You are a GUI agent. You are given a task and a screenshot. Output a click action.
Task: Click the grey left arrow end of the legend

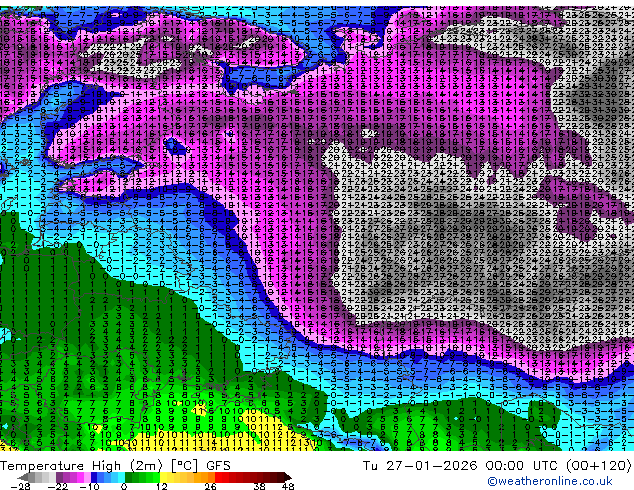click(23, 477)
